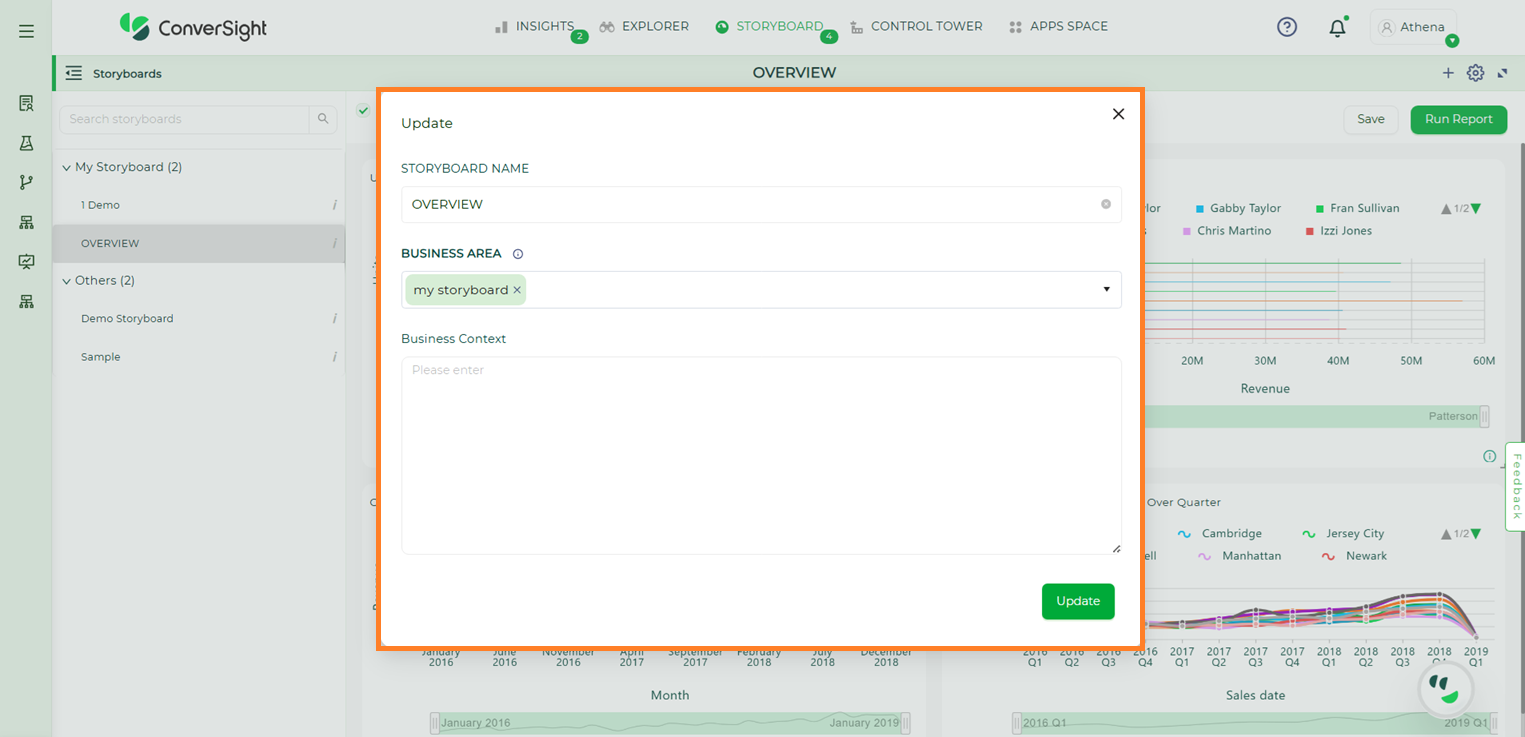Open info for OVERVIEW storyboard
The image size is (1525, 737).
334,243
